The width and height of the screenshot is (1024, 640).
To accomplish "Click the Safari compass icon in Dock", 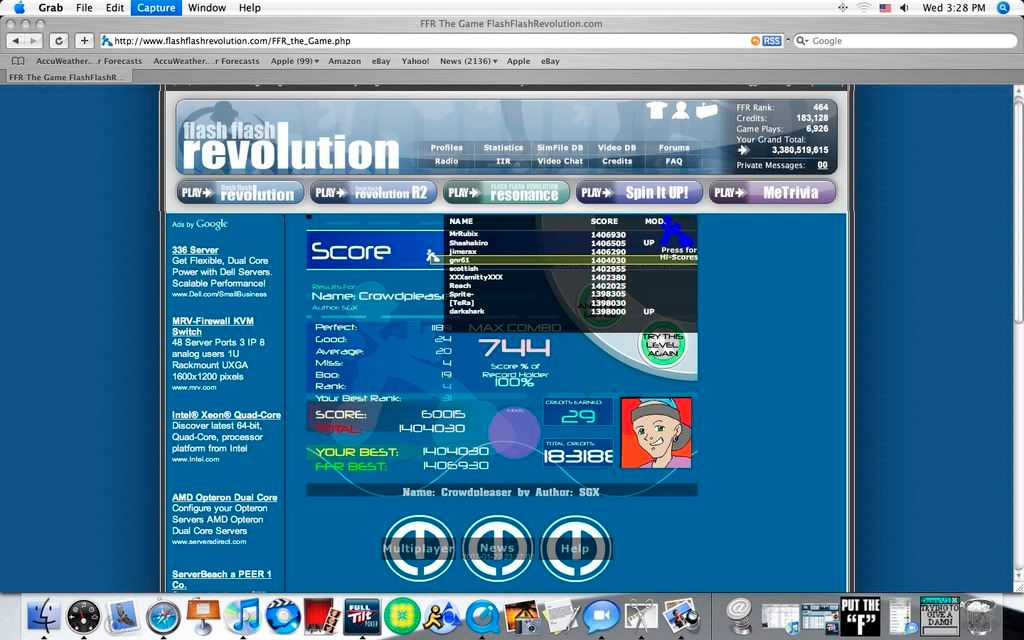I will click(163, 616).
